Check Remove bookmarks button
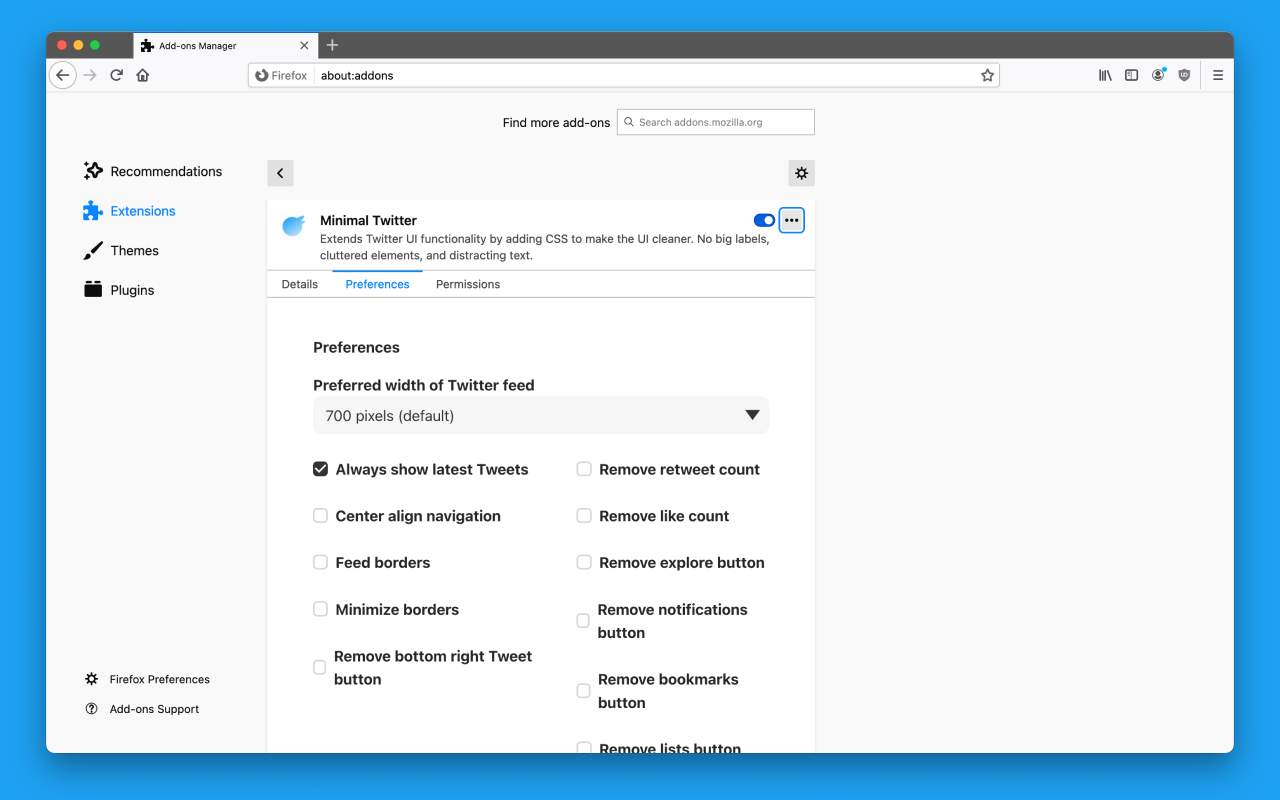1280x800 pixels. point(583,691)
